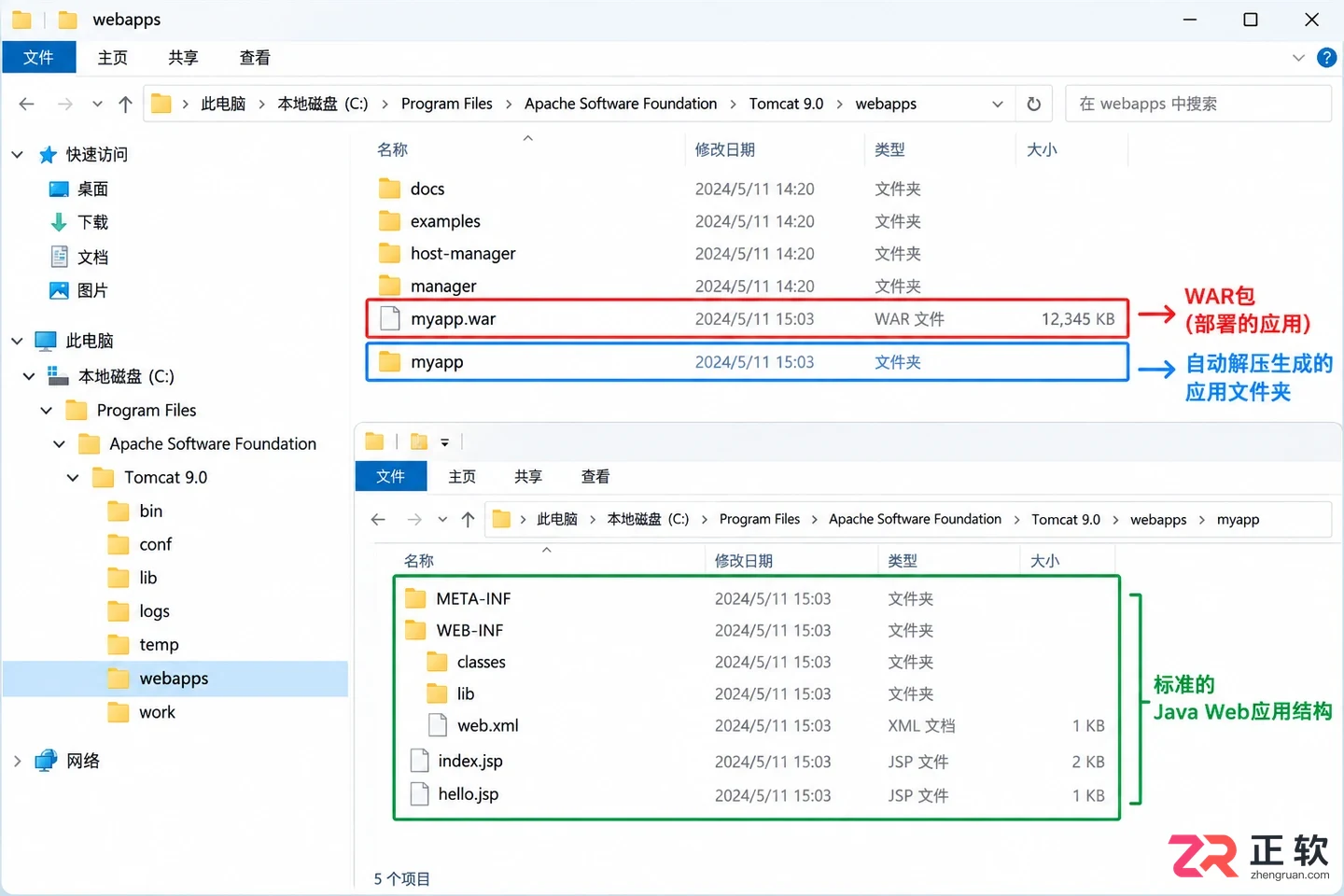The width and height of the screenshot is (1344, 896).
Task: Expand the ribbon in webapps window
Action: 1298,58
